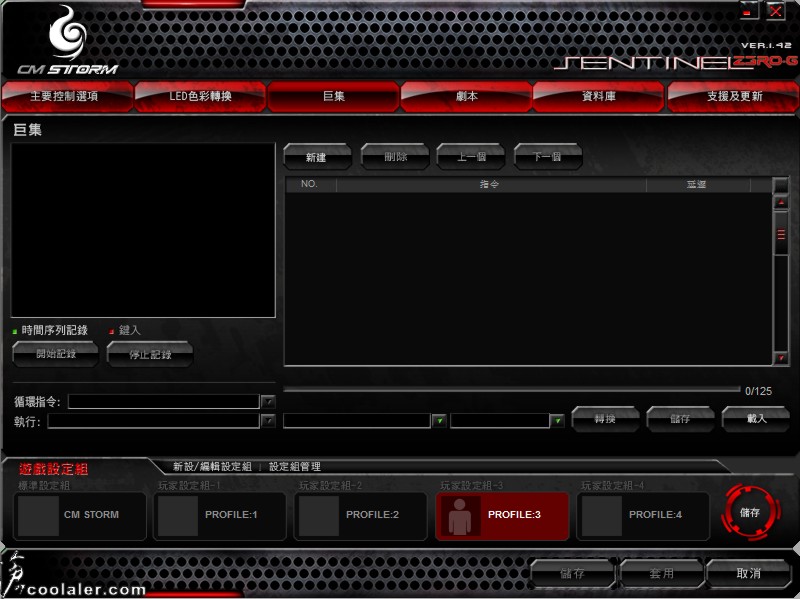Select the CM STORM standard profile
Screen dimensions: 800x599
(80, 515)
